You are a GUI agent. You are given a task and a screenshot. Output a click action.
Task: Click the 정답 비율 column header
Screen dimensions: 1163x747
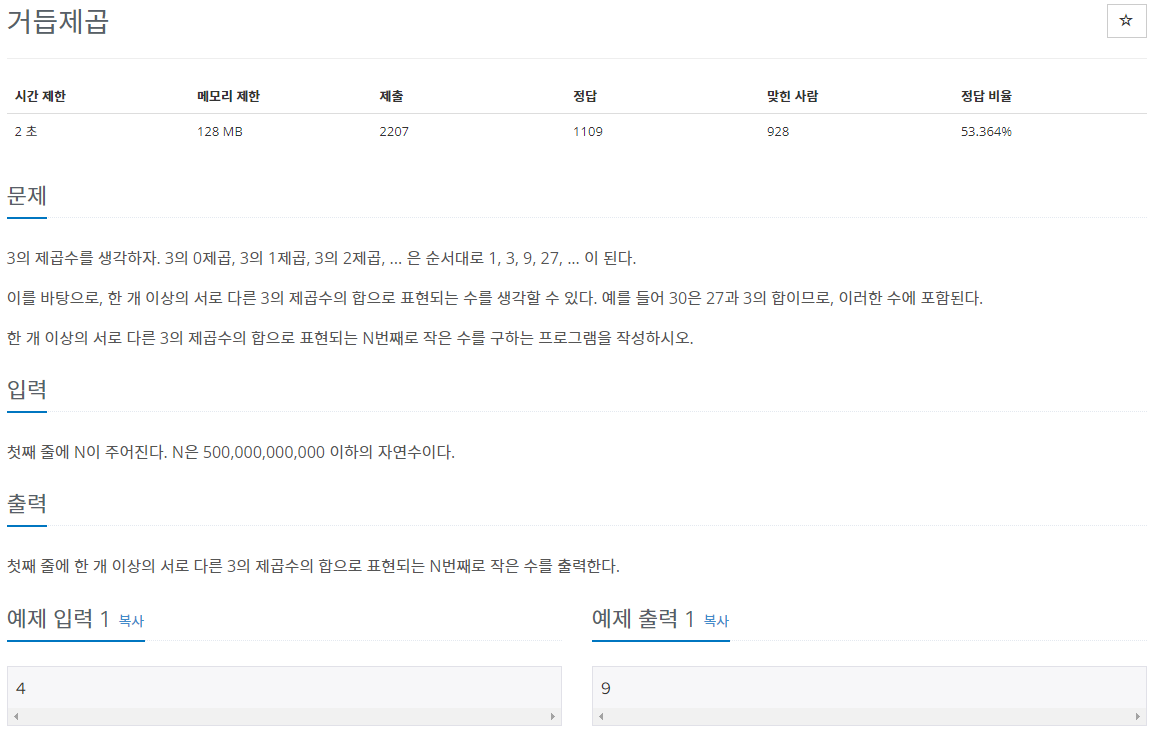pos(986,96)
